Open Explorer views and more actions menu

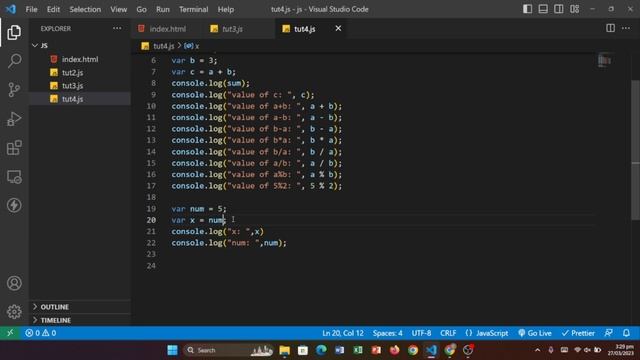117,29
